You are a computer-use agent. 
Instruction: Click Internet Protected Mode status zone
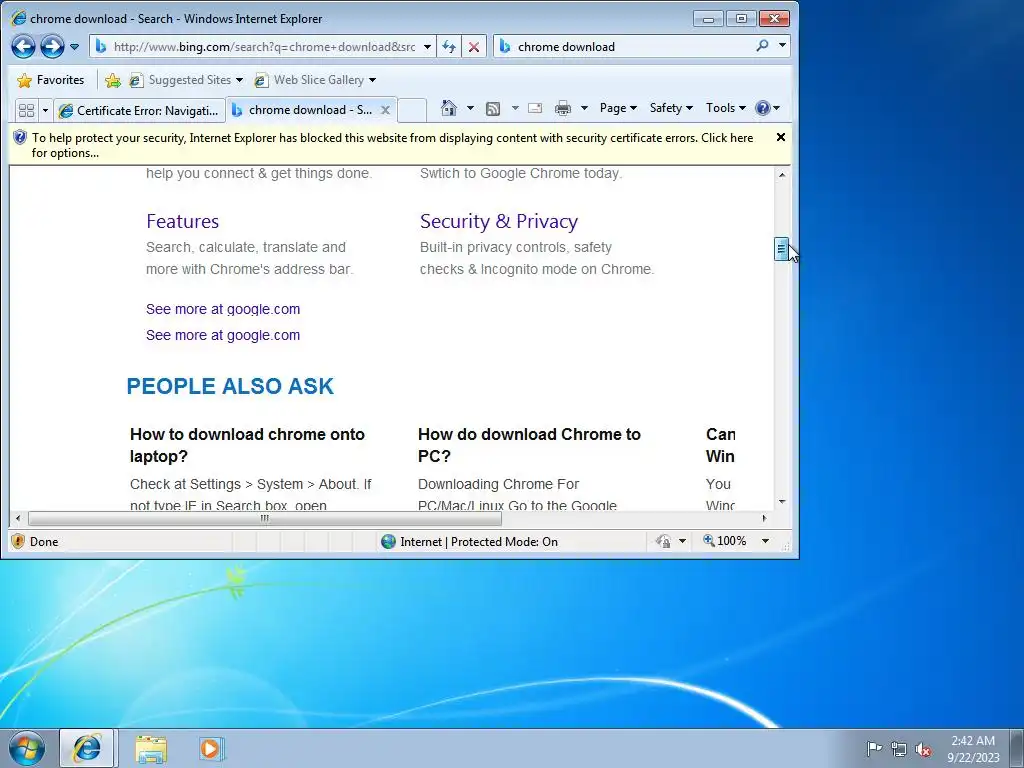[x=470, y=541]
